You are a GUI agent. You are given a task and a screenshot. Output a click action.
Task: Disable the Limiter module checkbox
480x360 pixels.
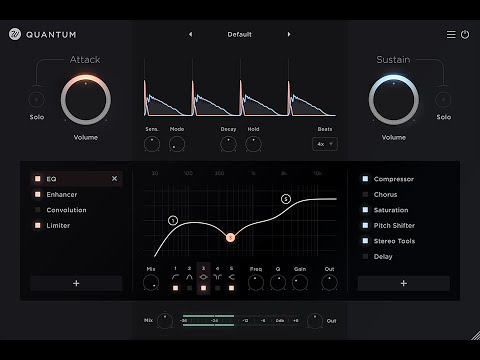[38, 225]
